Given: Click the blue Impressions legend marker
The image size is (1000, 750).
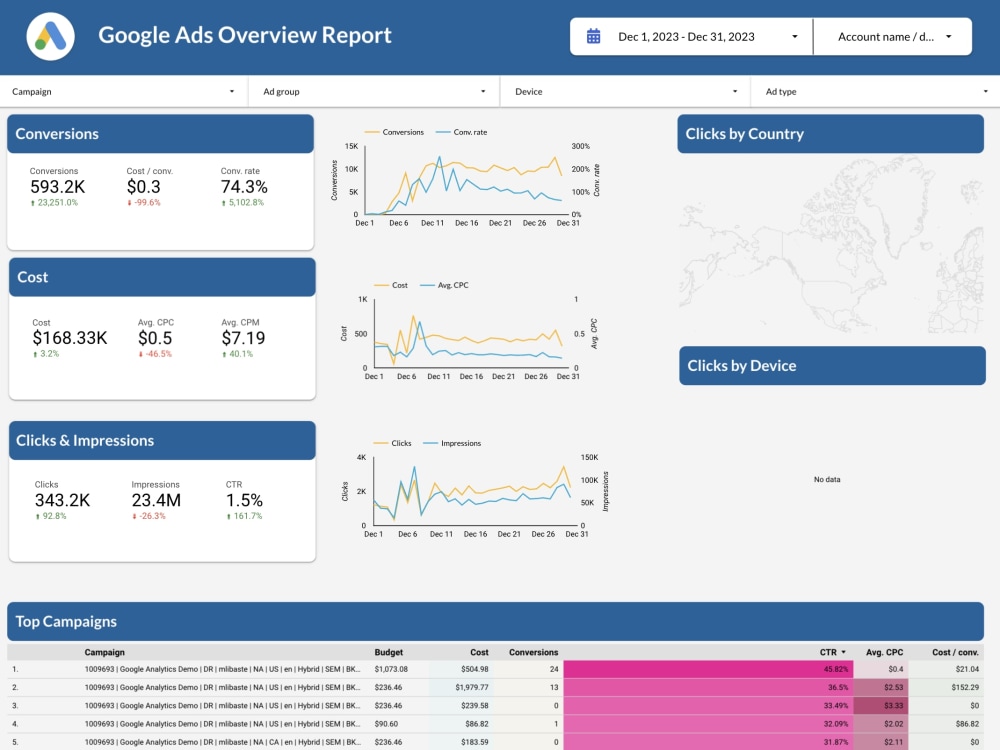Looking at the screenshot, I should click(432, 443).
